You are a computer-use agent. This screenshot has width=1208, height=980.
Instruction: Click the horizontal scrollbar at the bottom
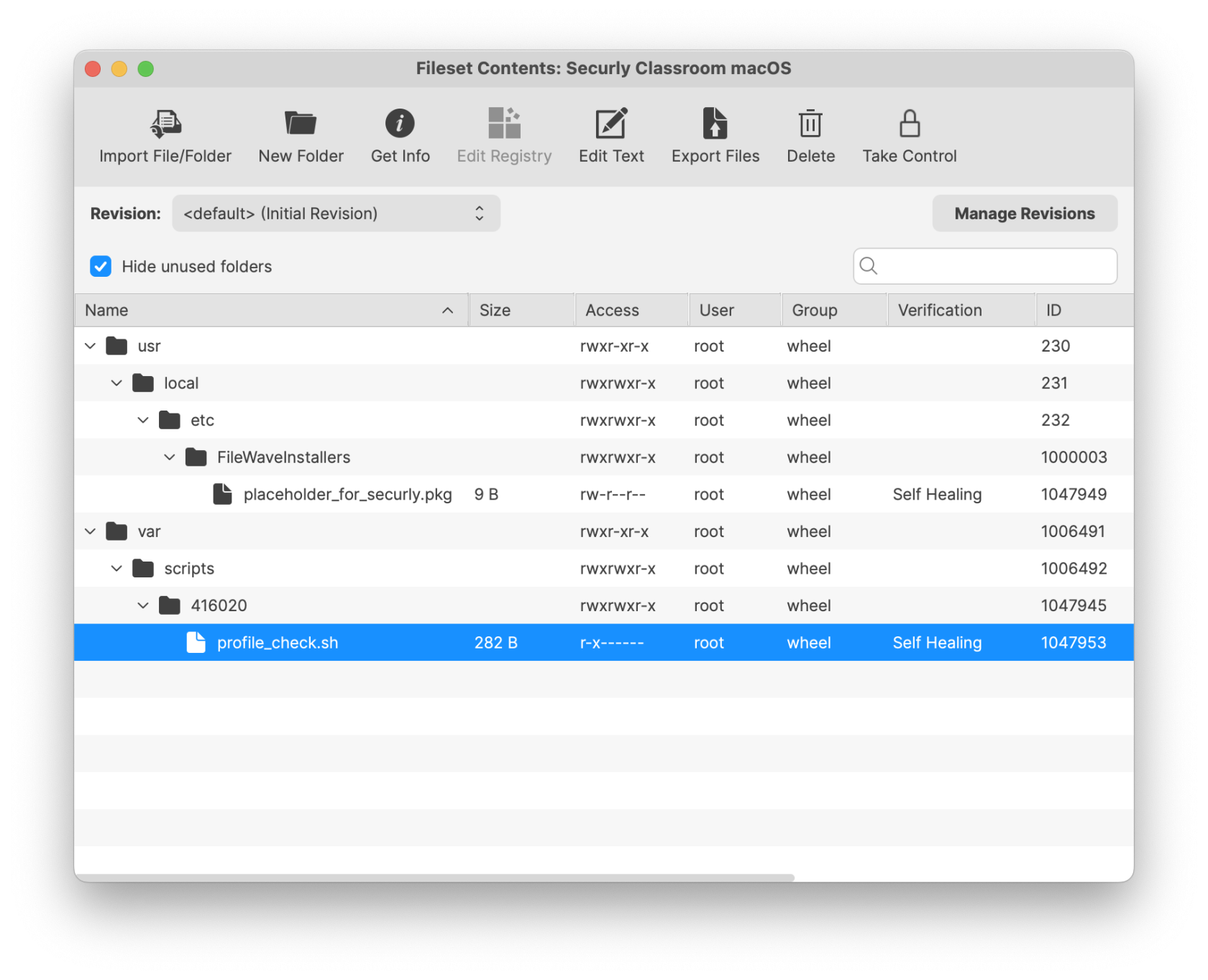(434, 877)
